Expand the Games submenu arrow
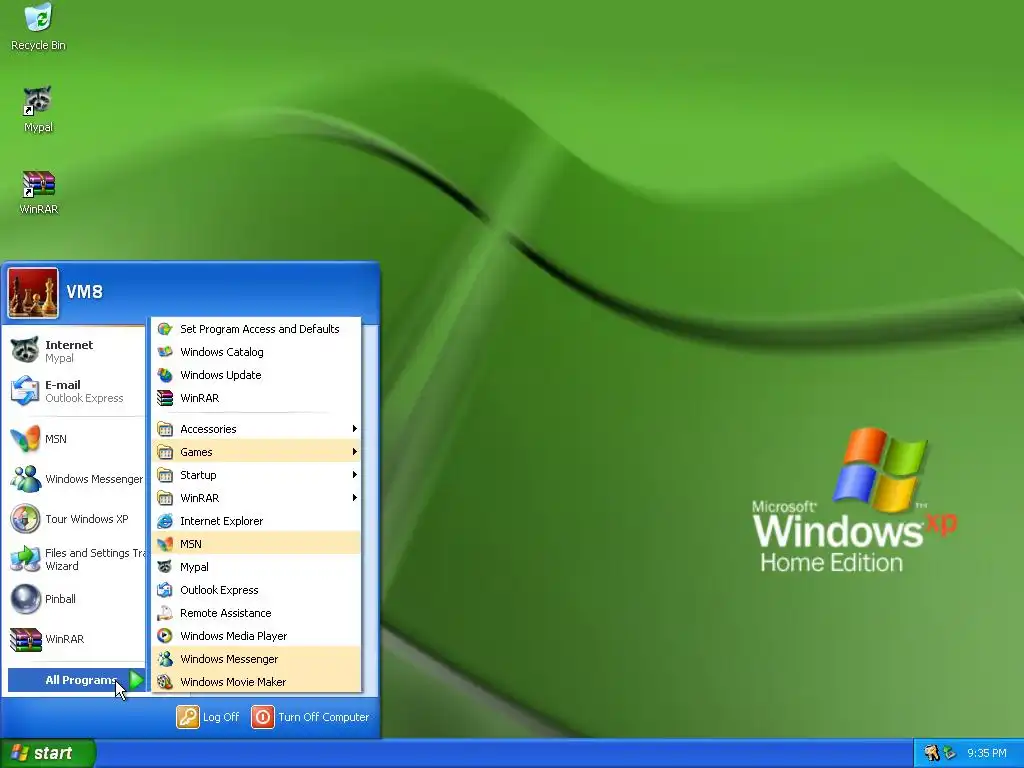 [355, 452]
